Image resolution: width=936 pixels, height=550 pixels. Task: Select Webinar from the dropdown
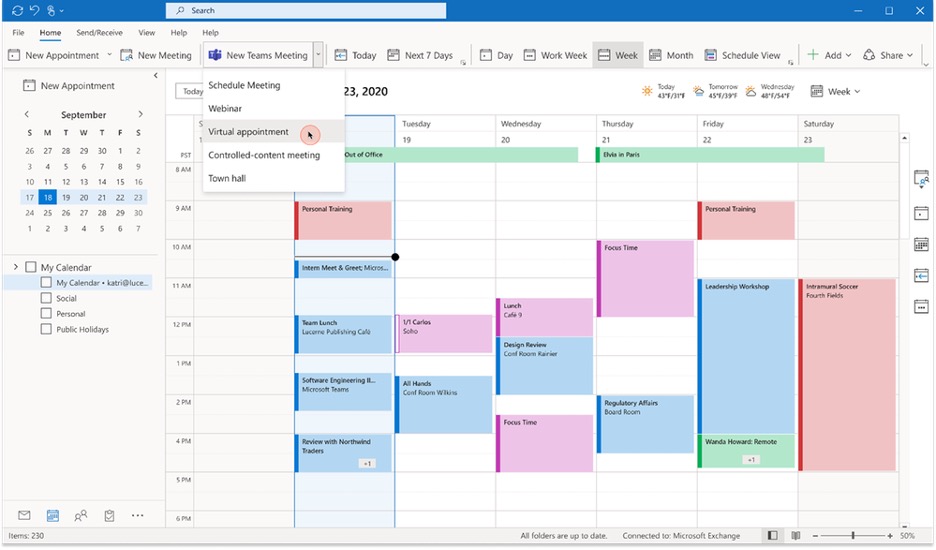[225, 108]
